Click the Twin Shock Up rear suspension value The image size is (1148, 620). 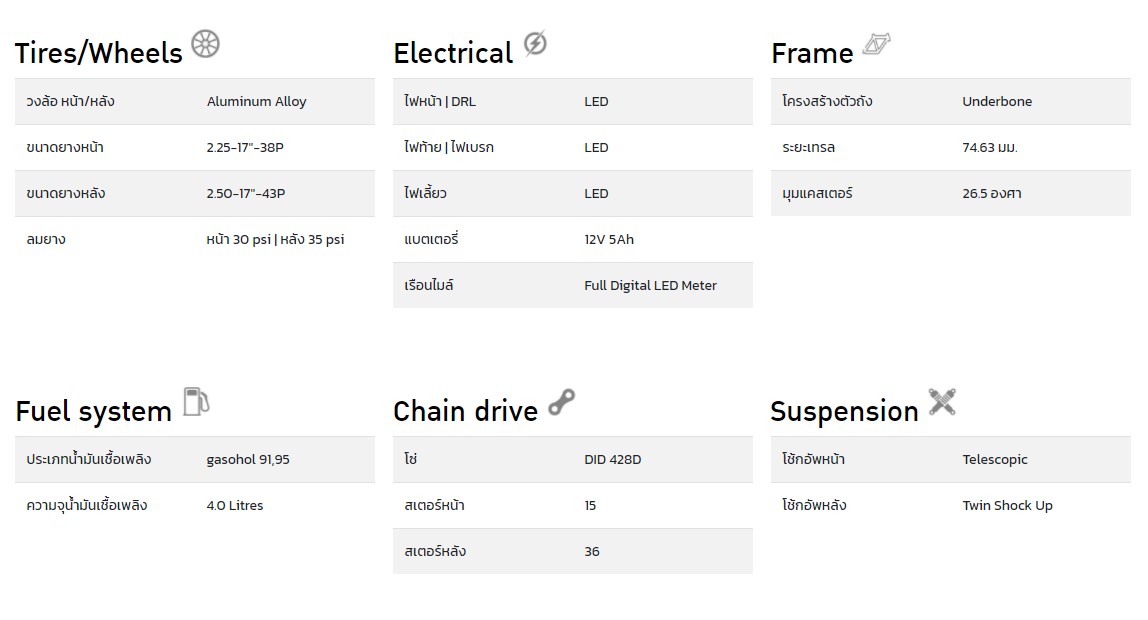pyautogui.click(x=1007, y=506)
